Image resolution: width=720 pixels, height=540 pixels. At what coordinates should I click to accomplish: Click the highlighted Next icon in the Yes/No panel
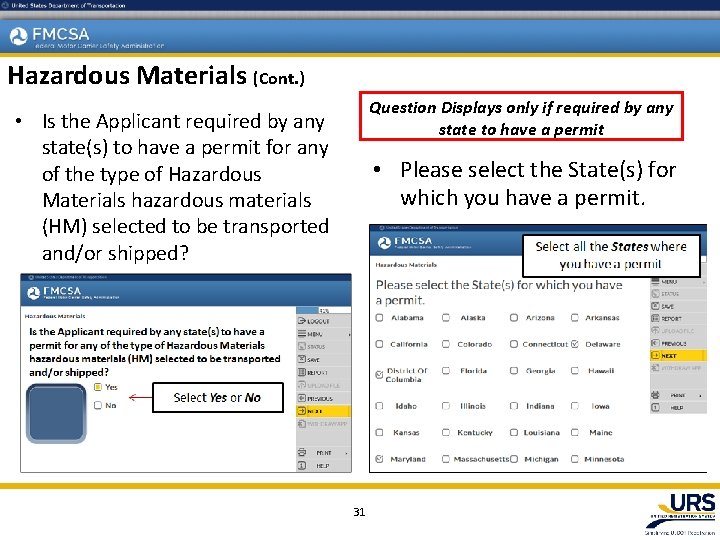click(x=302, y=411)
